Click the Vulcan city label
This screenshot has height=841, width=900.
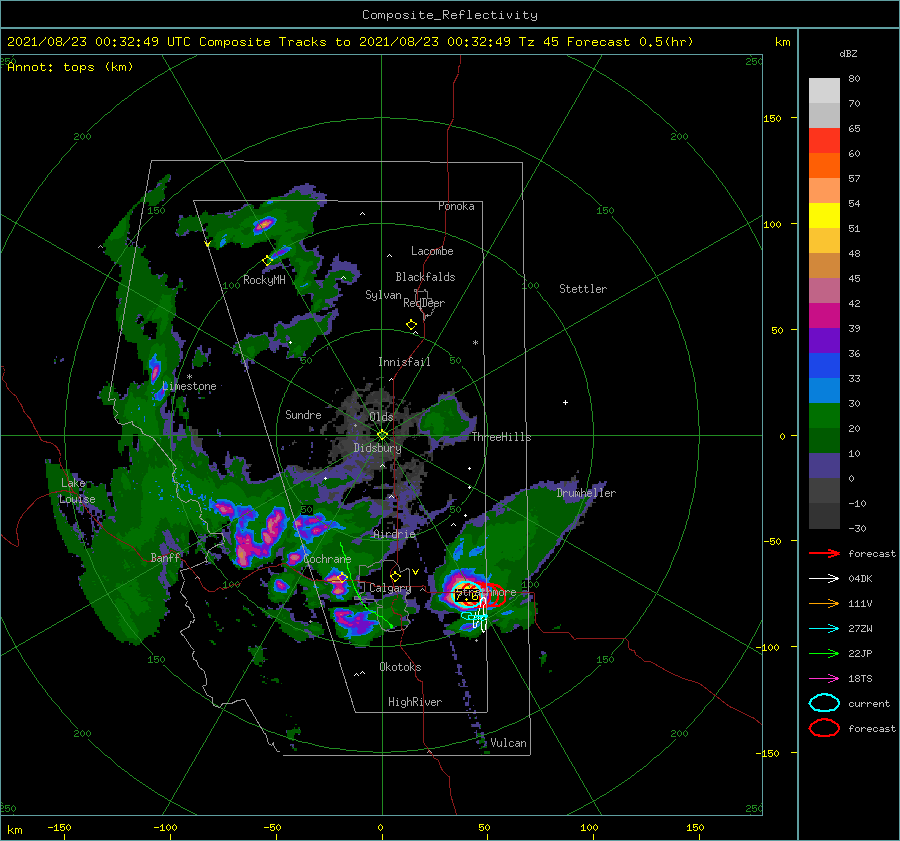tap(508, 743)
